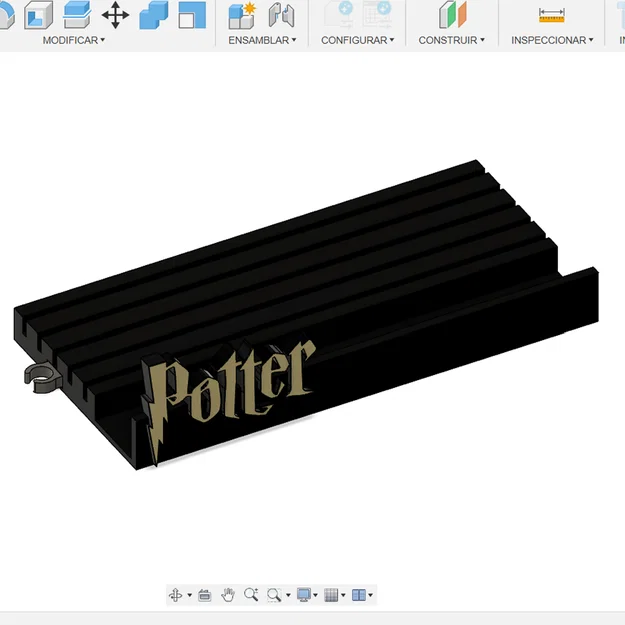Expand the Display Settings dropdown arrow
Image resolution: width=625 pixels, height=625 pixels.
point(315,596)
